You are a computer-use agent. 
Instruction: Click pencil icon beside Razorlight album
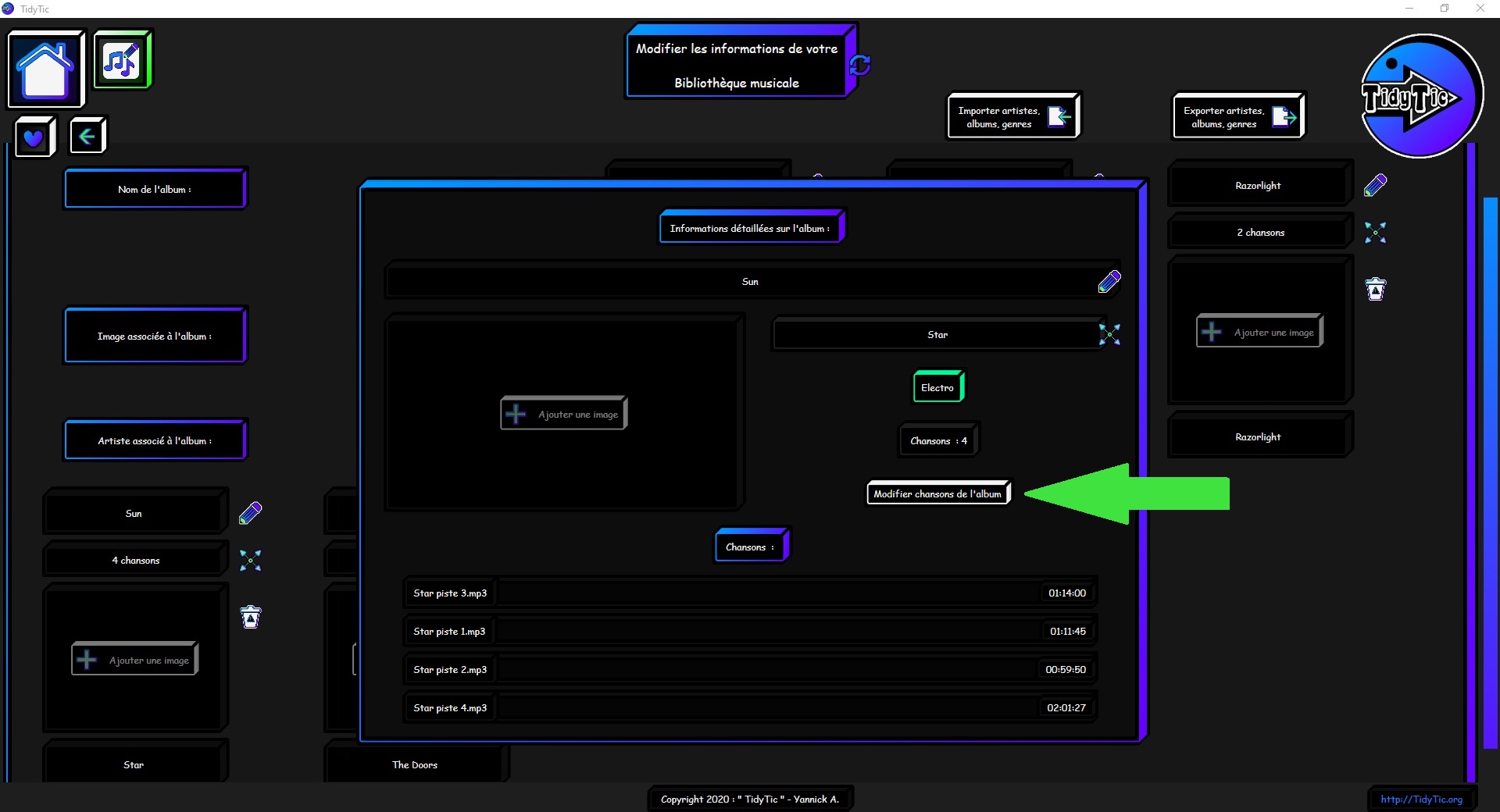coord(1375,186)
